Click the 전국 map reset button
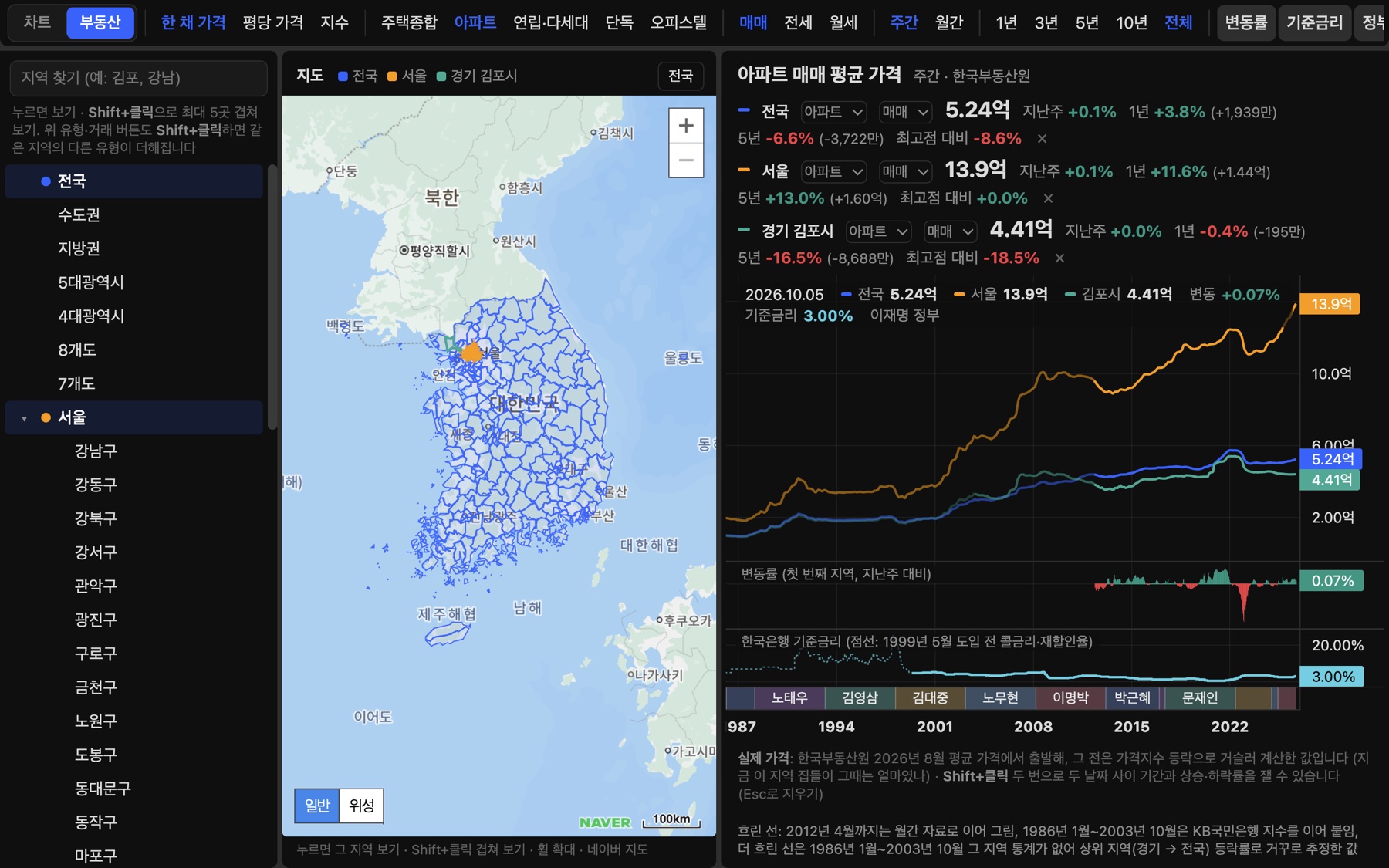Image resolution: width=1389 pixels, height=868 pixels. [x=680, y=76]
